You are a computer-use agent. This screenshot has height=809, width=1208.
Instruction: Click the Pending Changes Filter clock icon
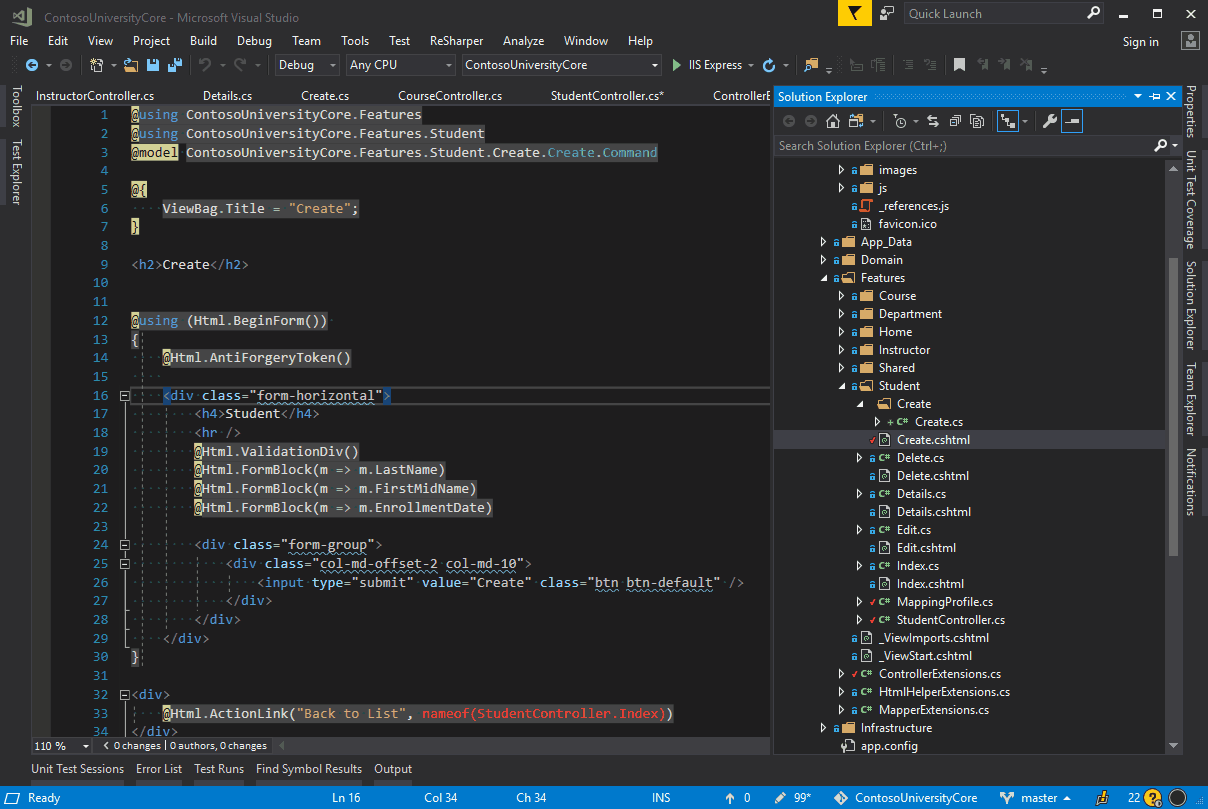pos(900,122)
